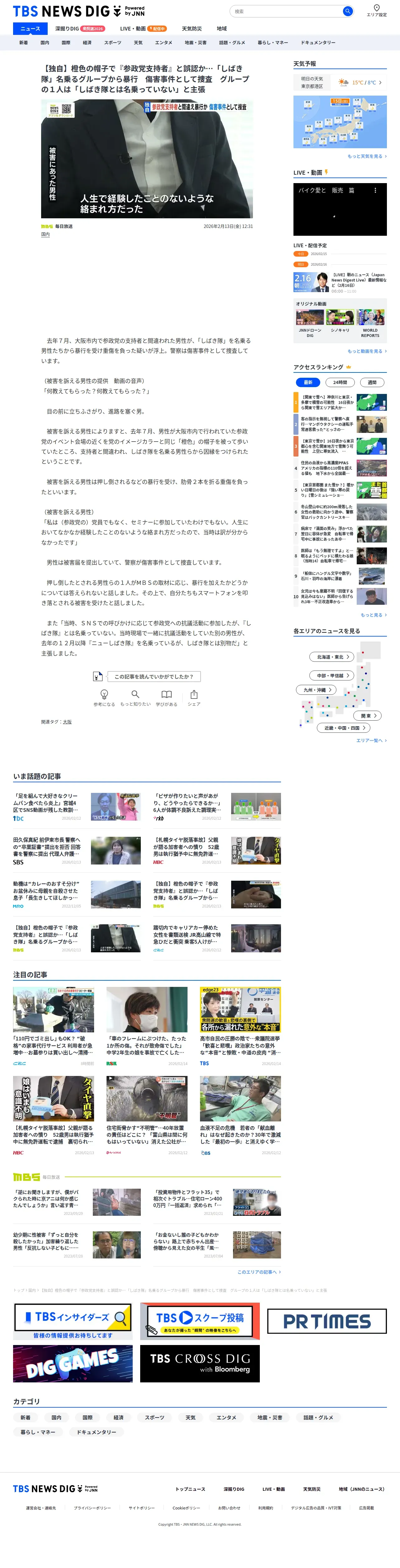Click the TBS NEWS DIG header logo
400x1568 pixels.
pyautogui.click(x=79, y=11)
